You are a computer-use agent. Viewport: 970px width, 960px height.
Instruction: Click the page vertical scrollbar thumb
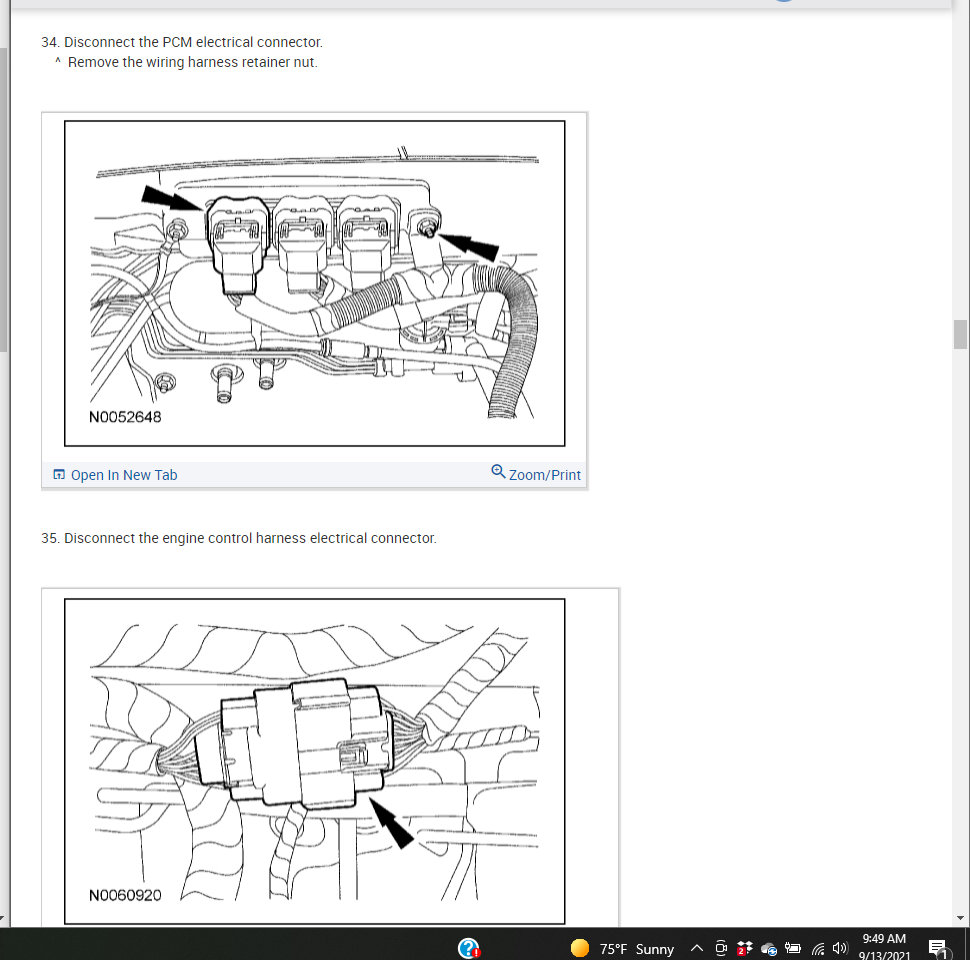[x=960, y=334]
